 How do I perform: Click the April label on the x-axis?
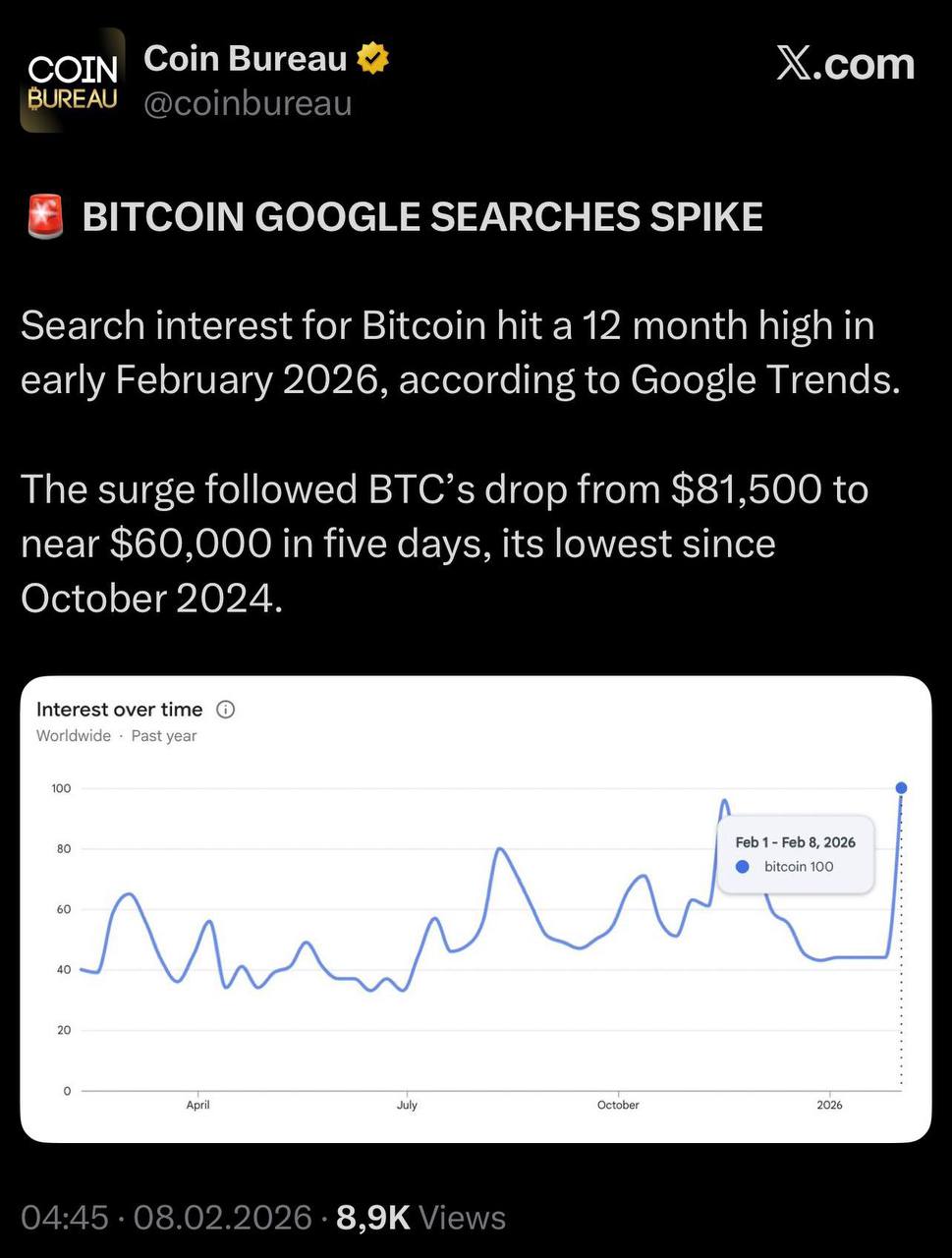tap(198, 1105)
